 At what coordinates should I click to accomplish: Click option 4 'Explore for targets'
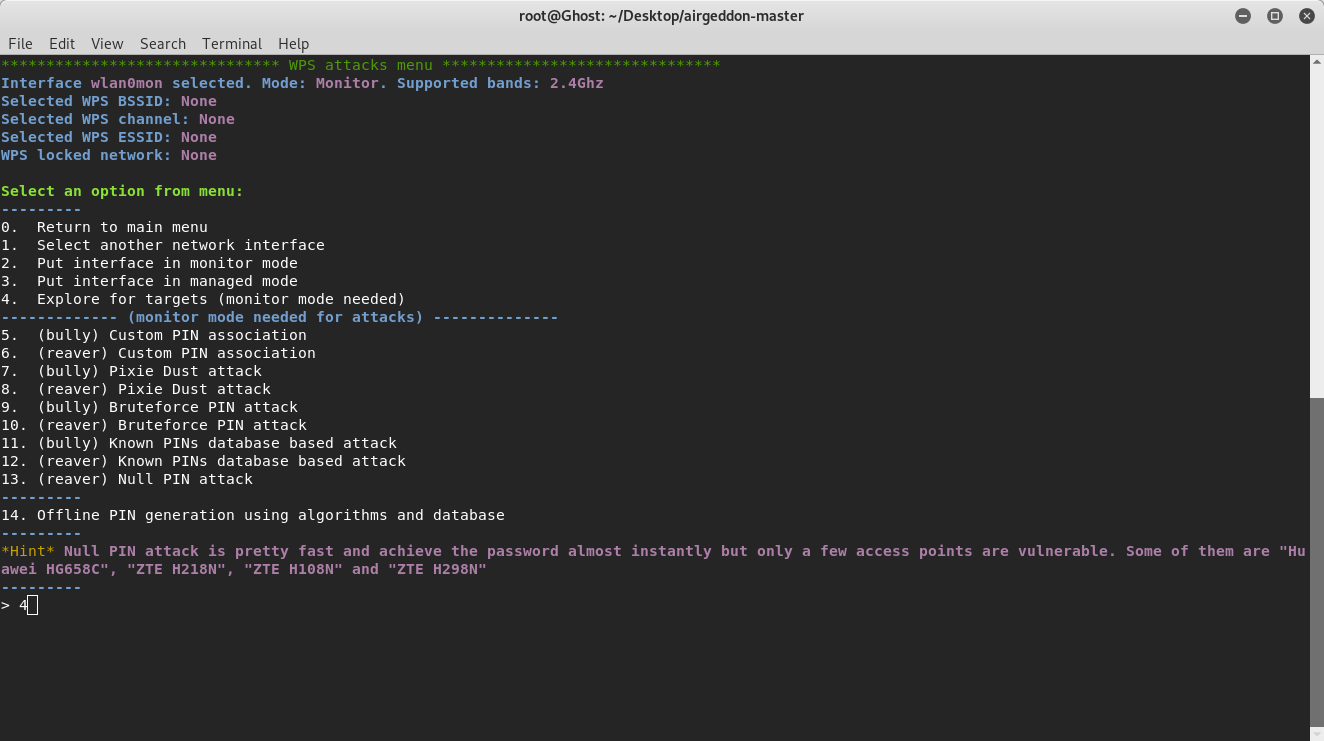click(203, 299)
